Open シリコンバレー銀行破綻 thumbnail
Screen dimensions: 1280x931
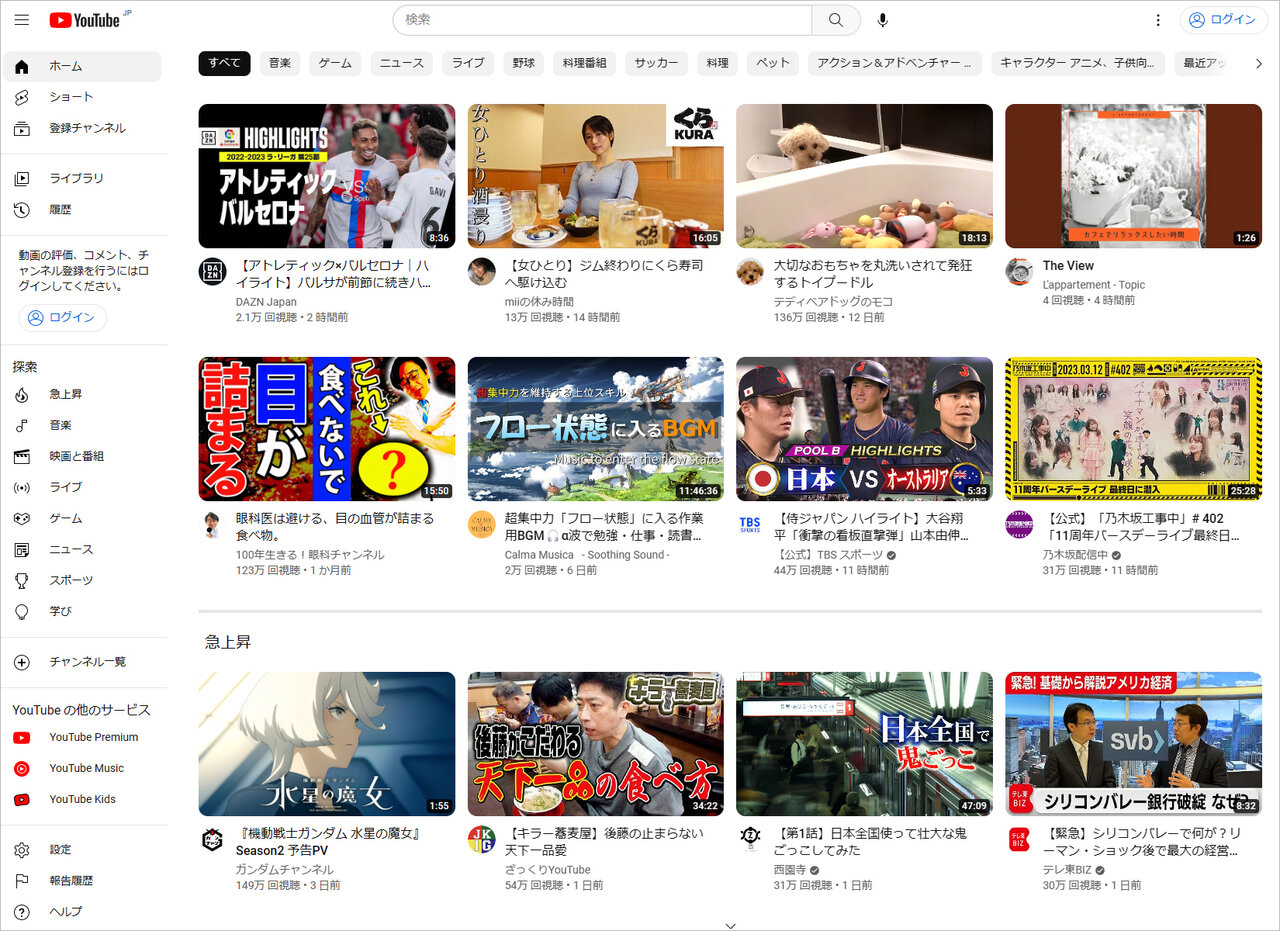(x=1133, y=744)
